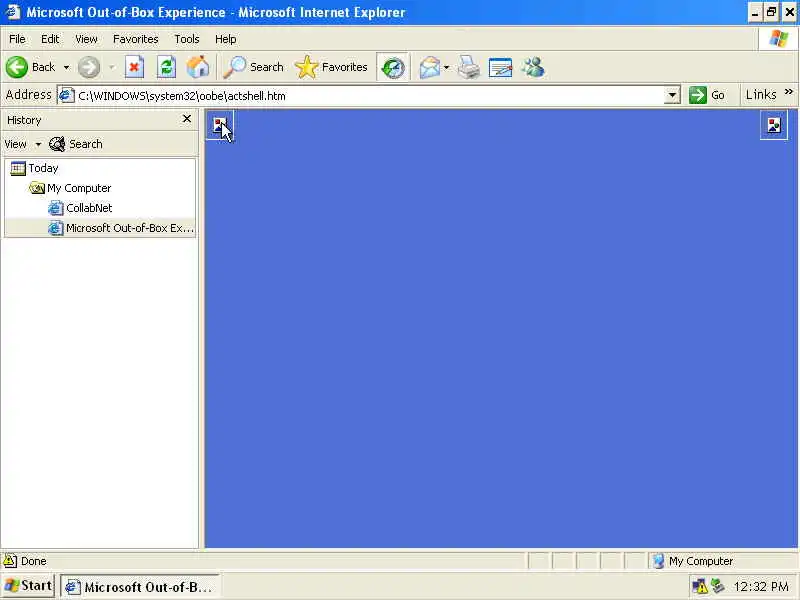Screen dimensions: 800x600
Task: Close the History side panel
Action: [187, 119]
